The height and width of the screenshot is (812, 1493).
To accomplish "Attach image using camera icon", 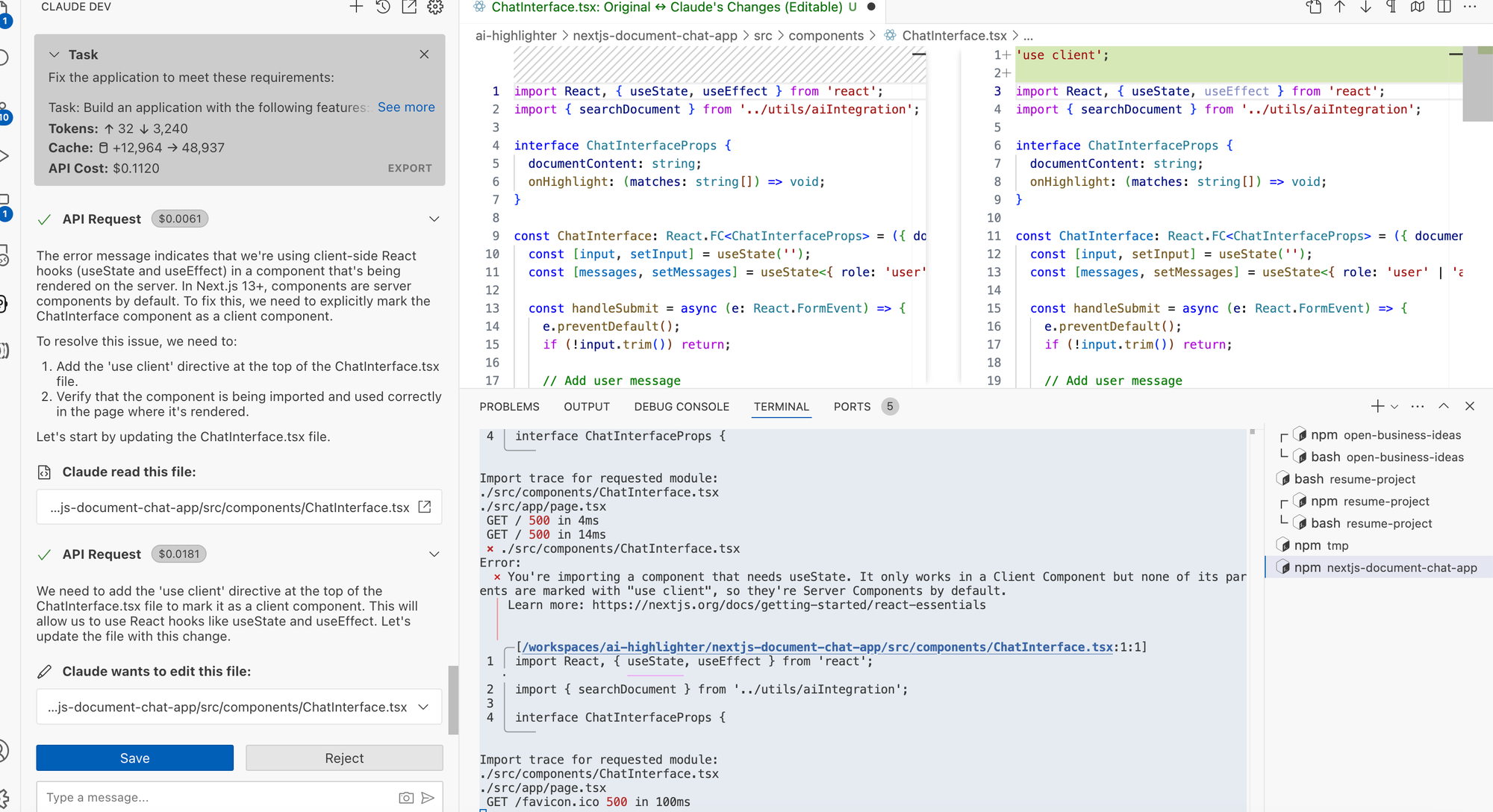I will click(406, 798).
